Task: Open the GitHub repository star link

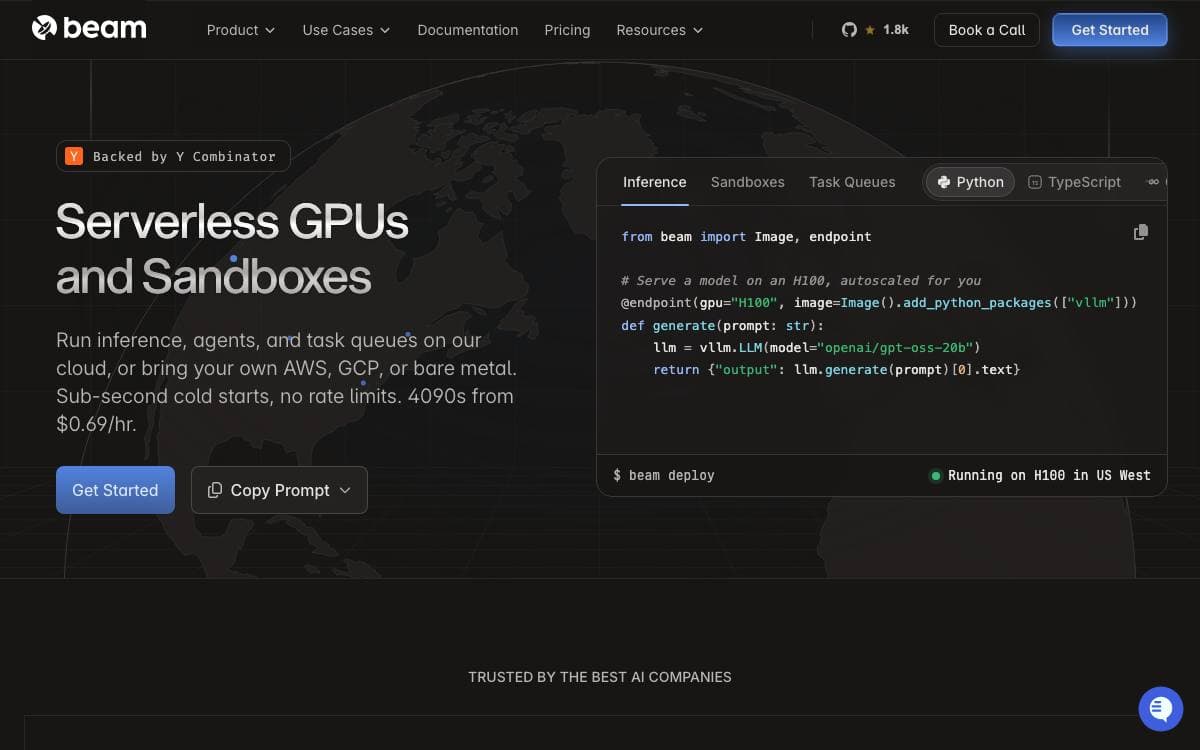Action: click(x=875, y=30)
